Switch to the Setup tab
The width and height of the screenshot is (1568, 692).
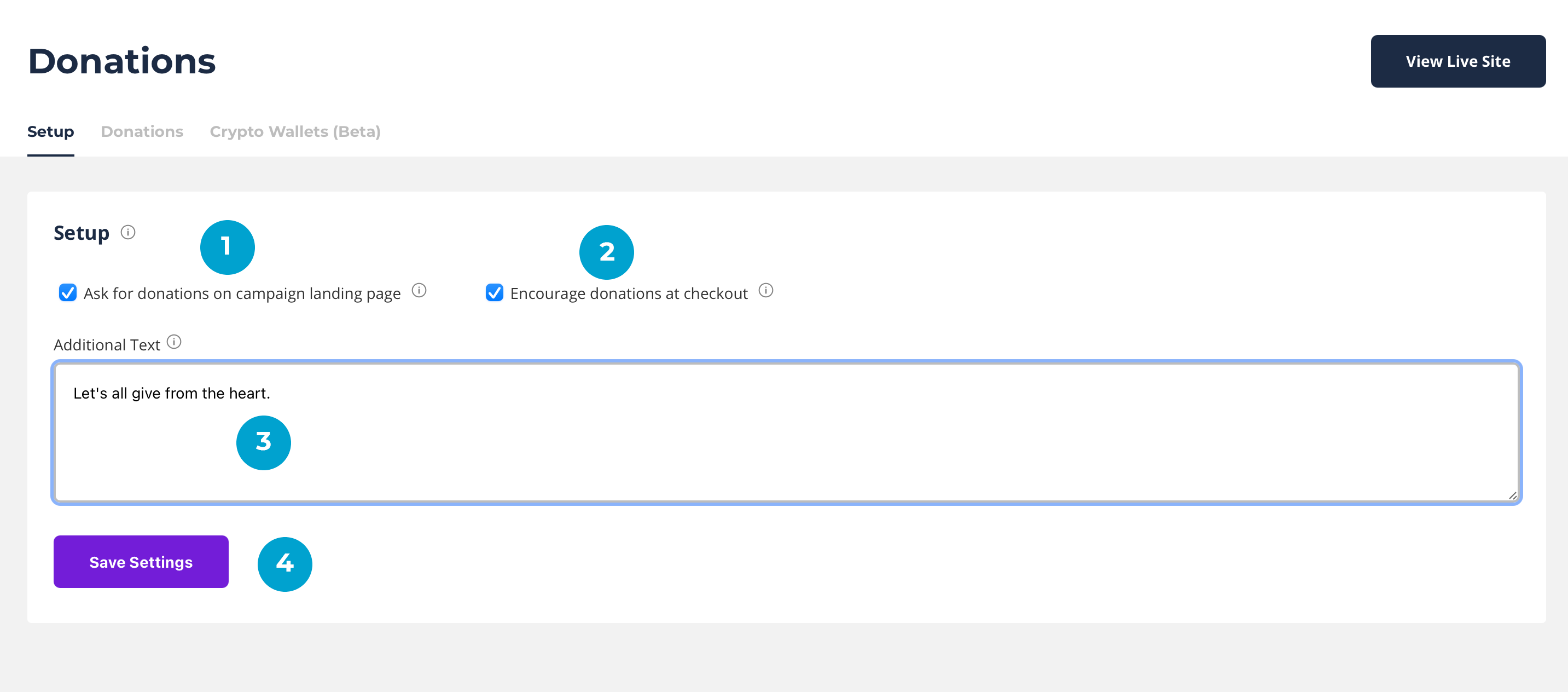[50, 131]
